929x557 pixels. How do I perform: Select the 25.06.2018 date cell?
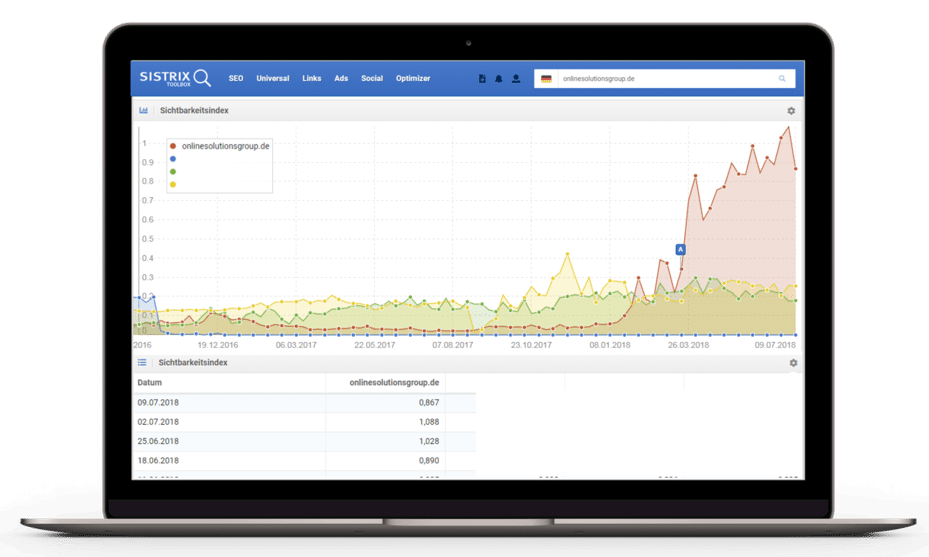[x=158, y=441]
